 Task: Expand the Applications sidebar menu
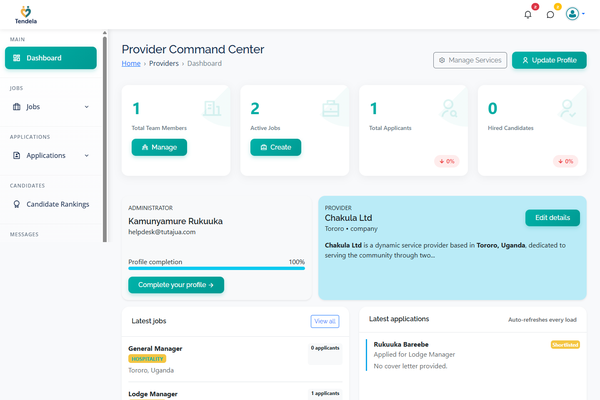tap(87, 155)
